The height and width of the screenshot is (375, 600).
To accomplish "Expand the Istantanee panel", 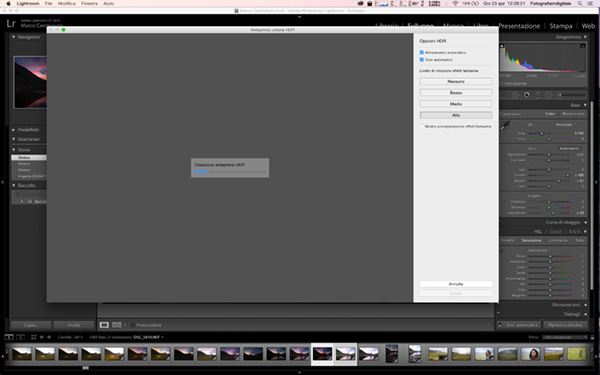I will click(14, 139).
